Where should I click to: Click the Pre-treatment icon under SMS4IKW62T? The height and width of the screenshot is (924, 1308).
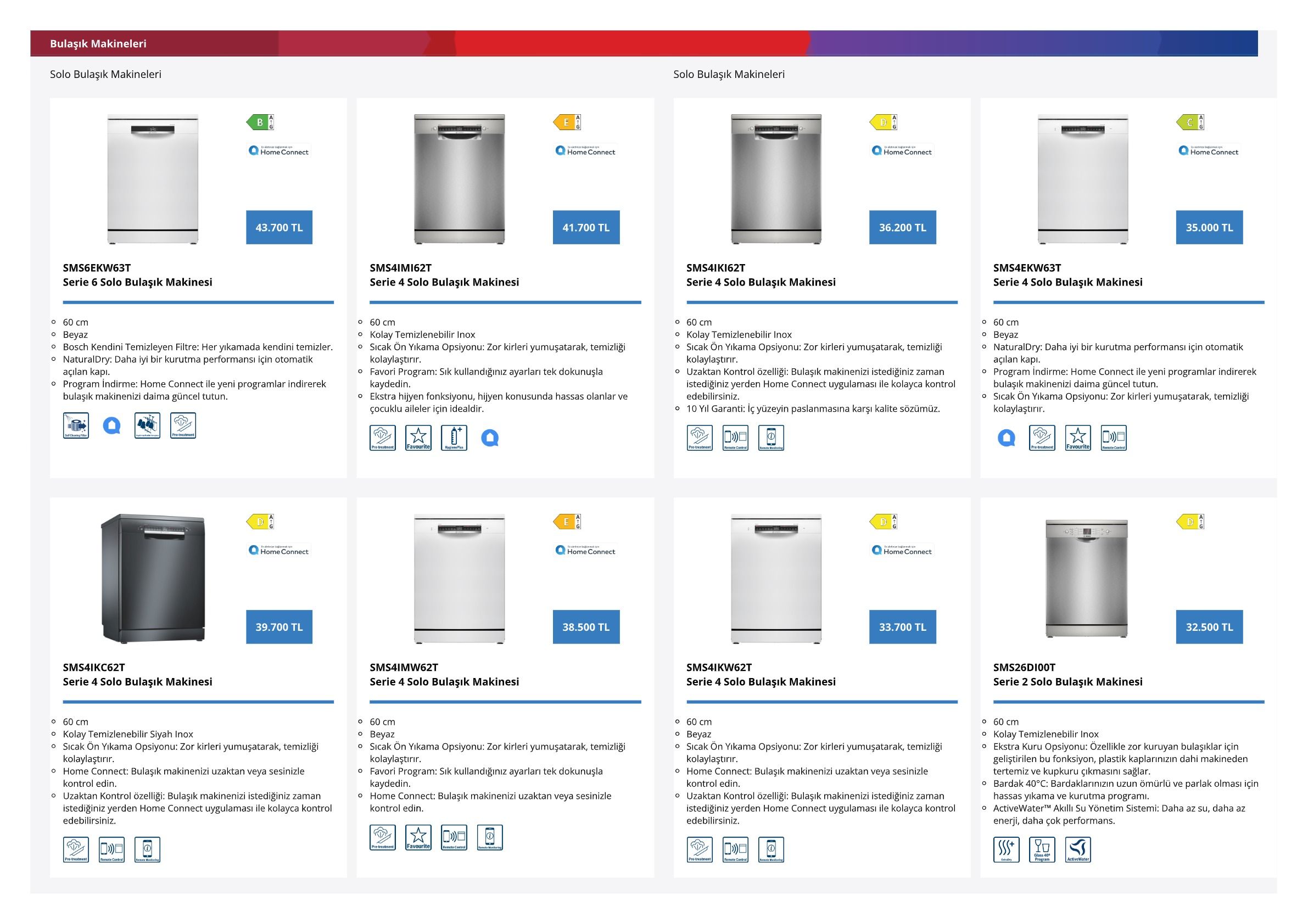(700, 850)
